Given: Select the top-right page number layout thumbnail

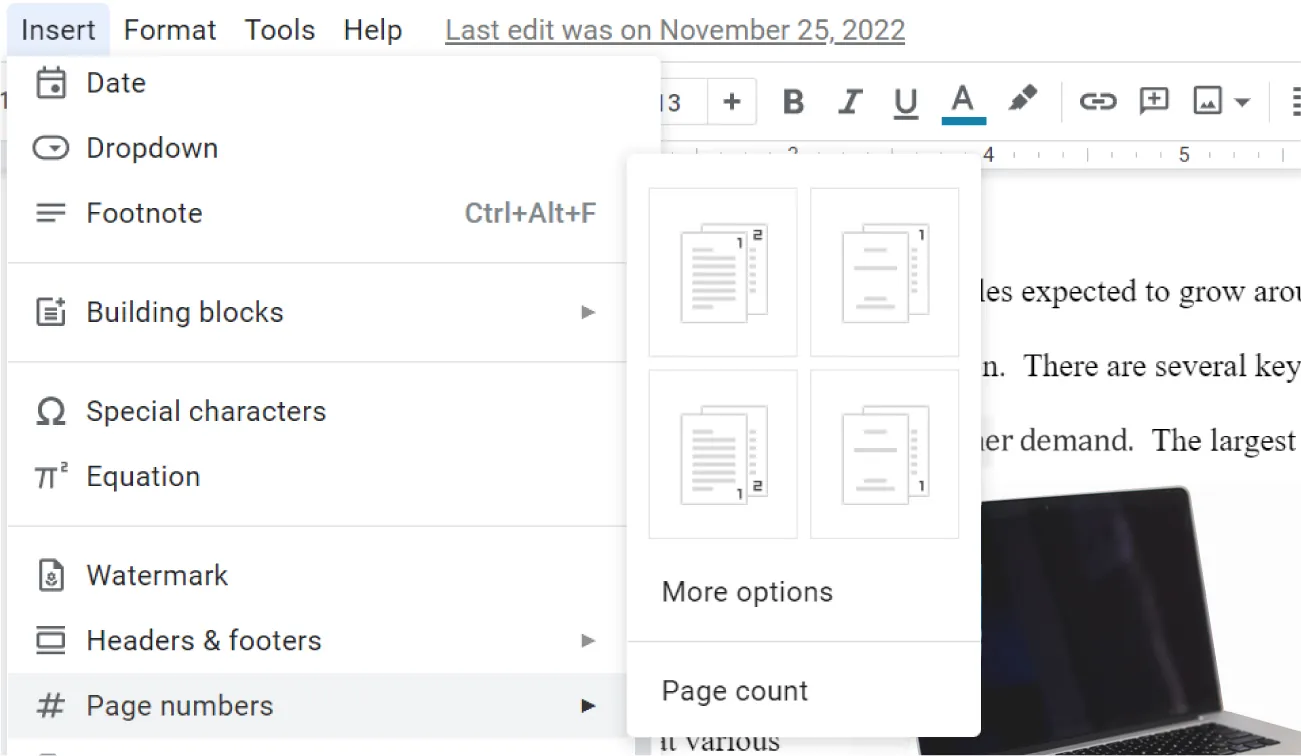Looking at the screenshot, I should coord(883,272).
